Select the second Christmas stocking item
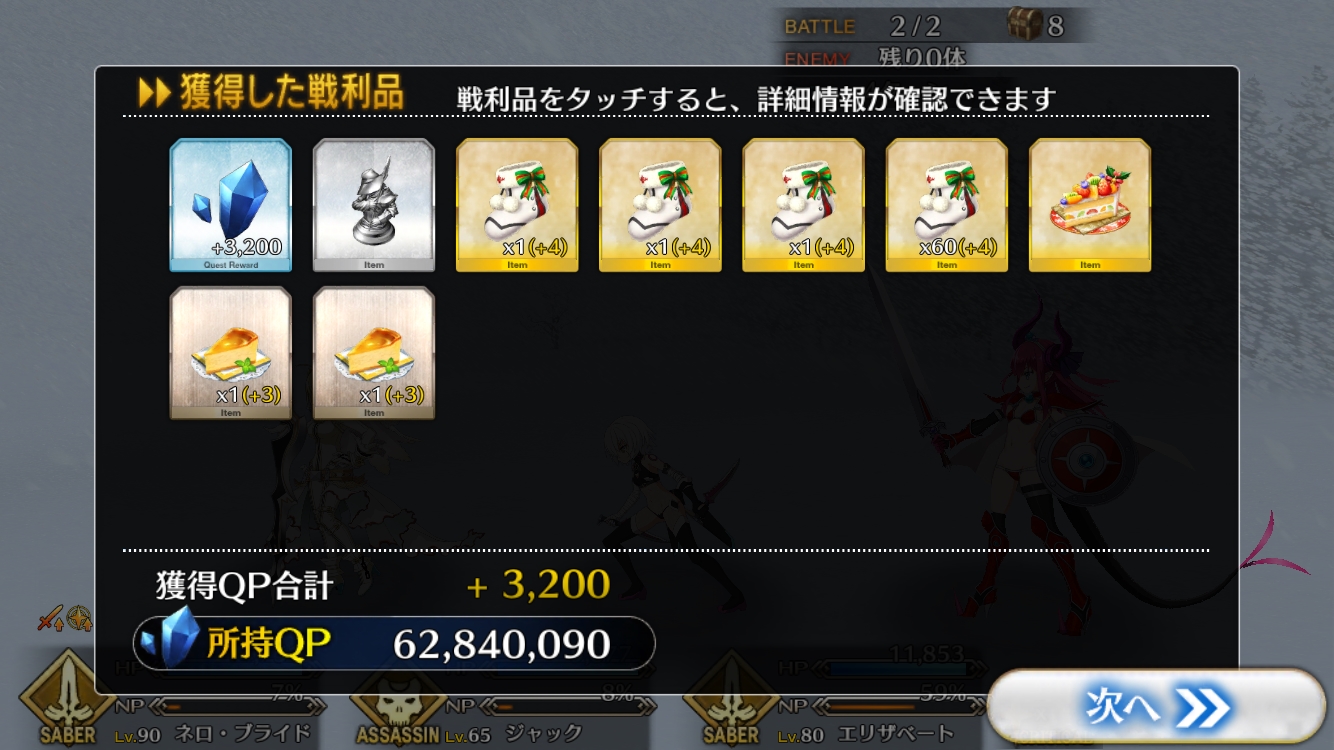Screen dimensions: 1334x750 (660, 205)
